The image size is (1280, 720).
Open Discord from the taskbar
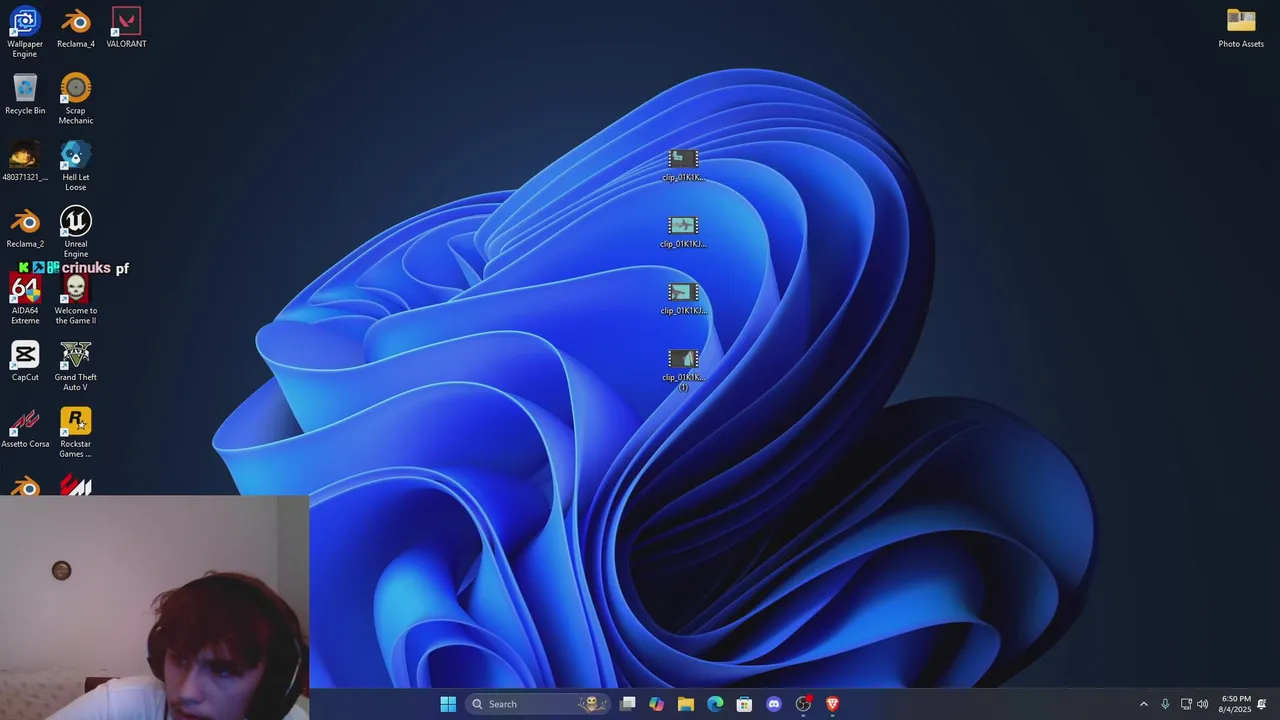(x=773, y=704)
